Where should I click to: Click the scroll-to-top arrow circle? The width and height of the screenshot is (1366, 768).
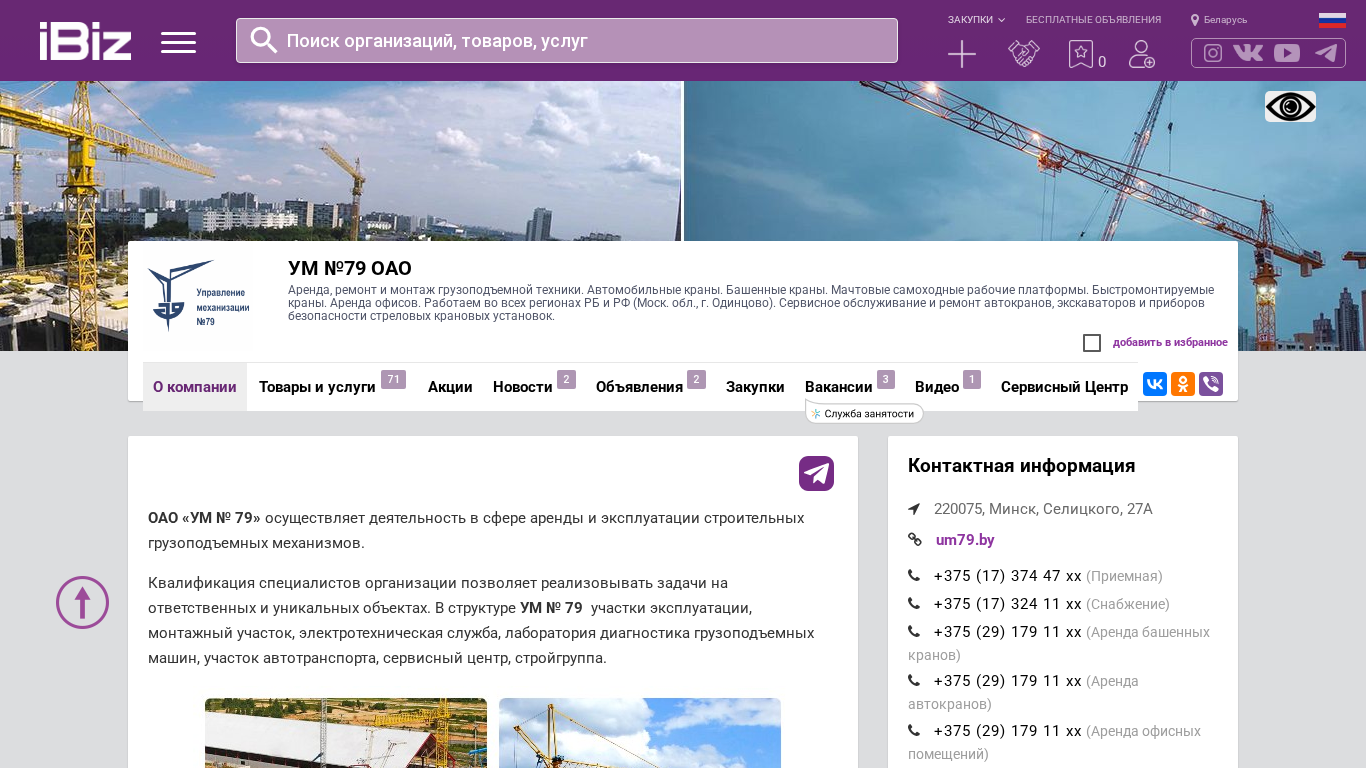82,602
